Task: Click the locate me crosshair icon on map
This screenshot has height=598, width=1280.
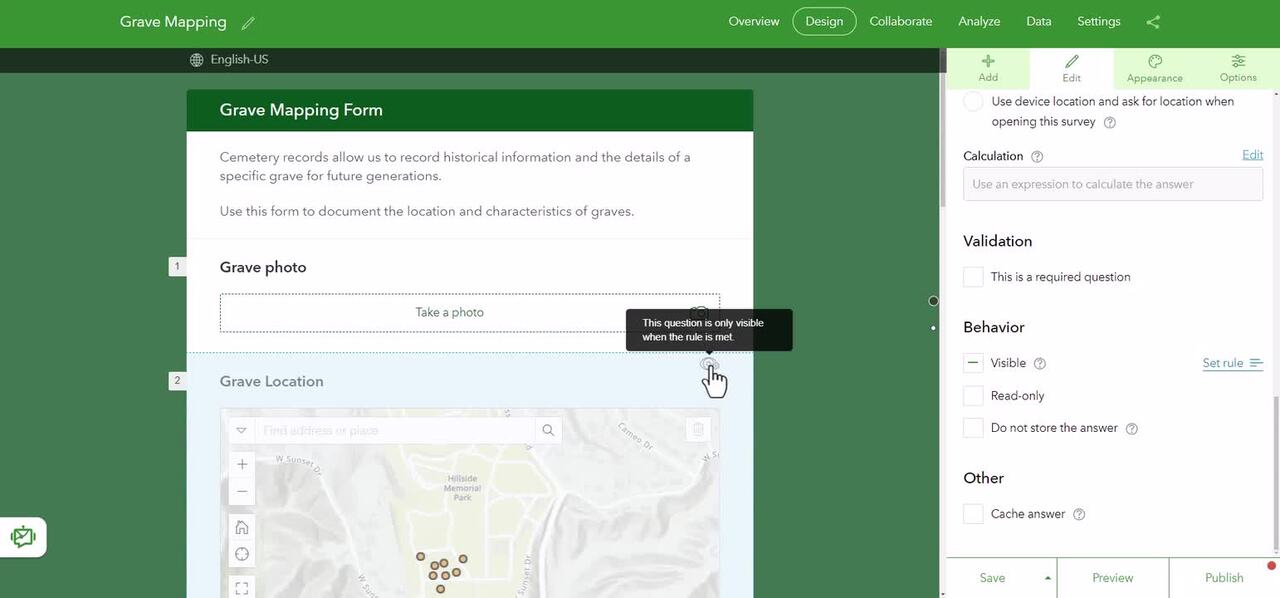Action: point(242,554)
